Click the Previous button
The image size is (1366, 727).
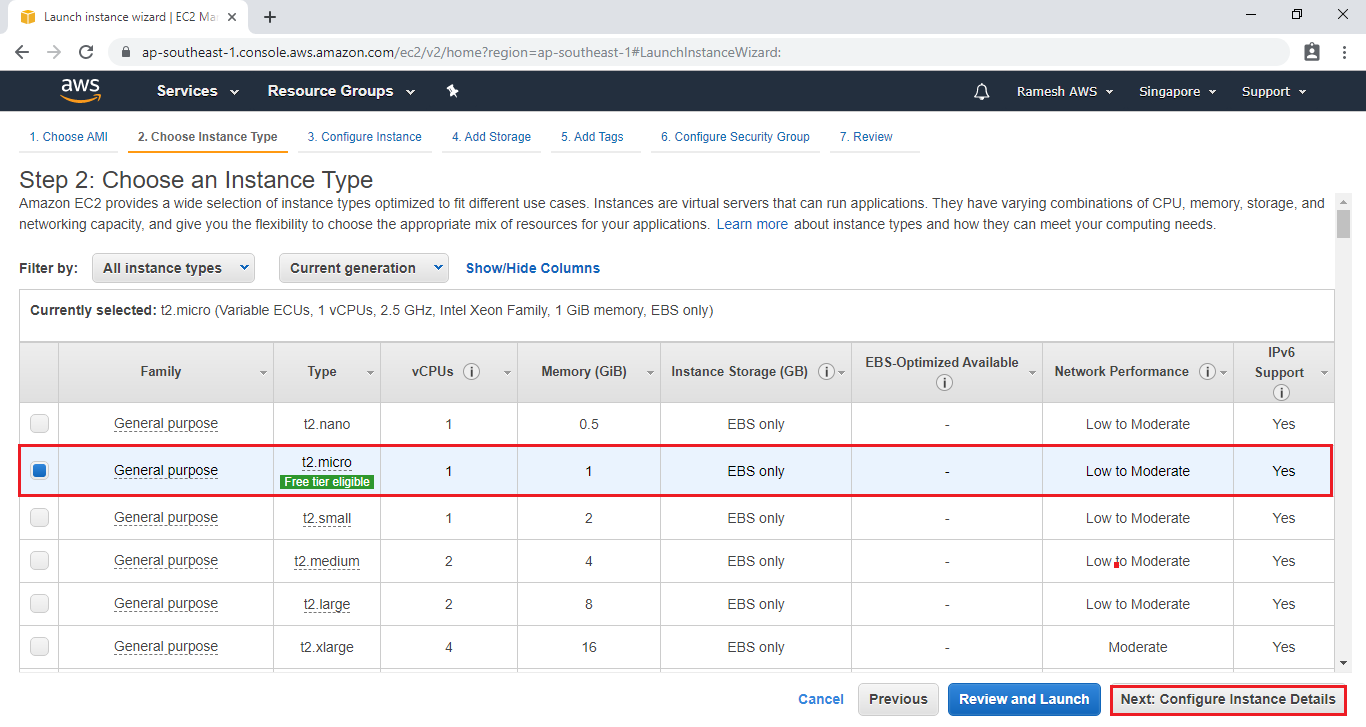point(898,699)
